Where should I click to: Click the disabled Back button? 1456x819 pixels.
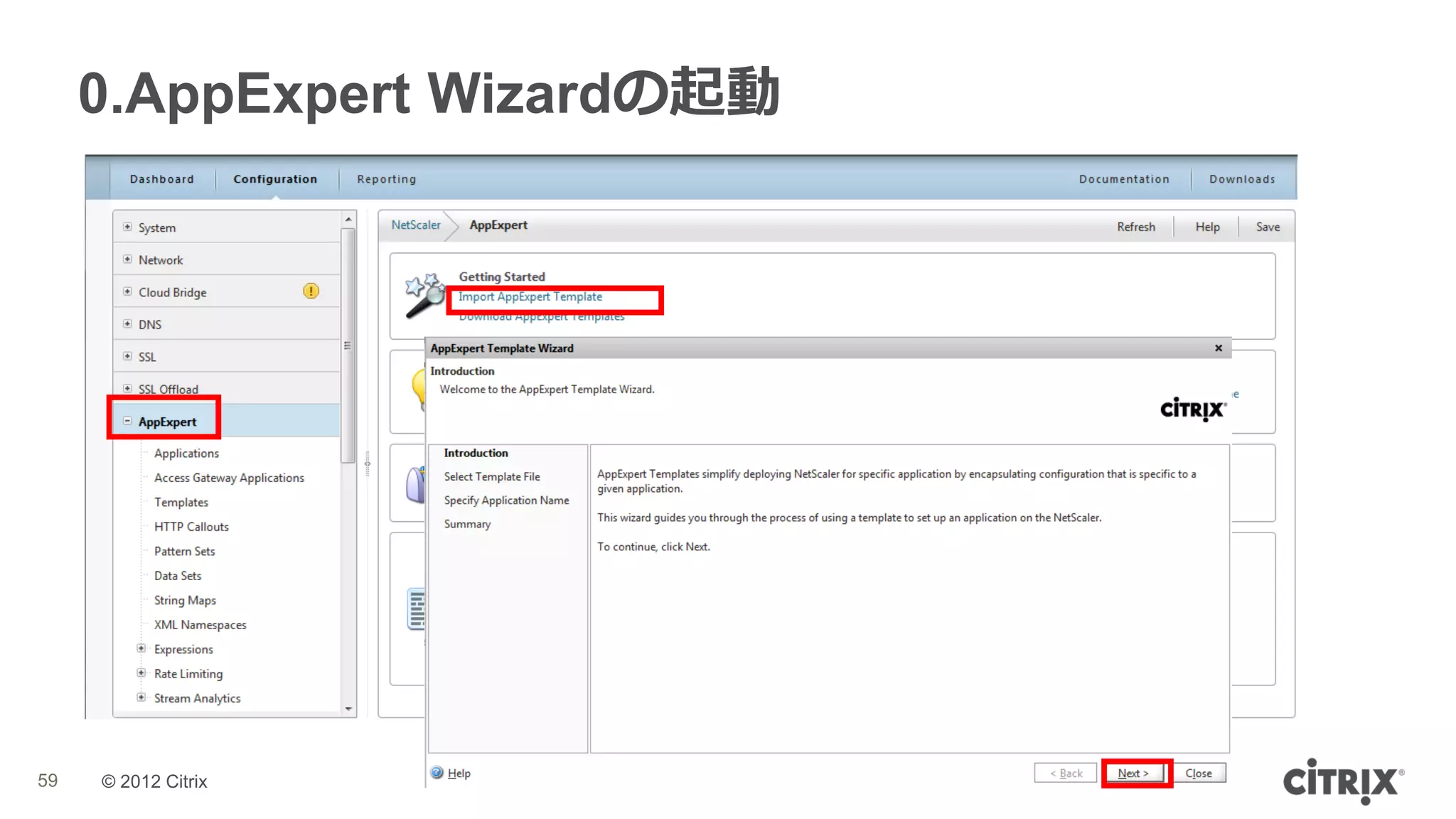[x=1066, y=773]
